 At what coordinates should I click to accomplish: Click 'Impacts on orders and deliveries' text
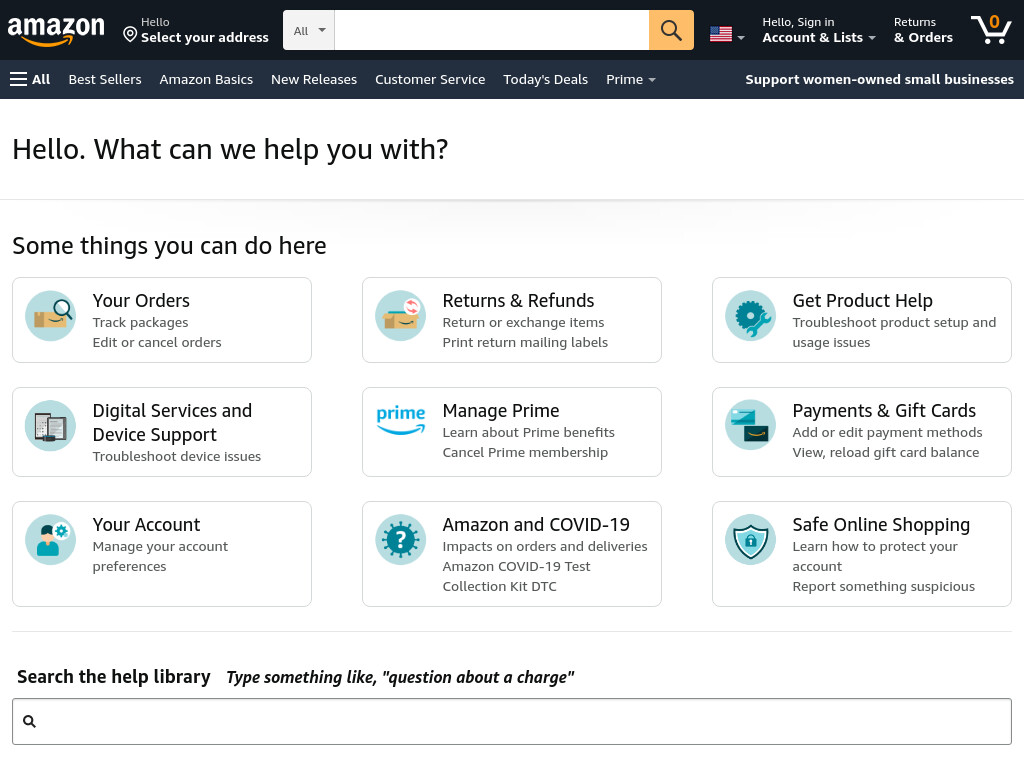[x=545, y=547]
